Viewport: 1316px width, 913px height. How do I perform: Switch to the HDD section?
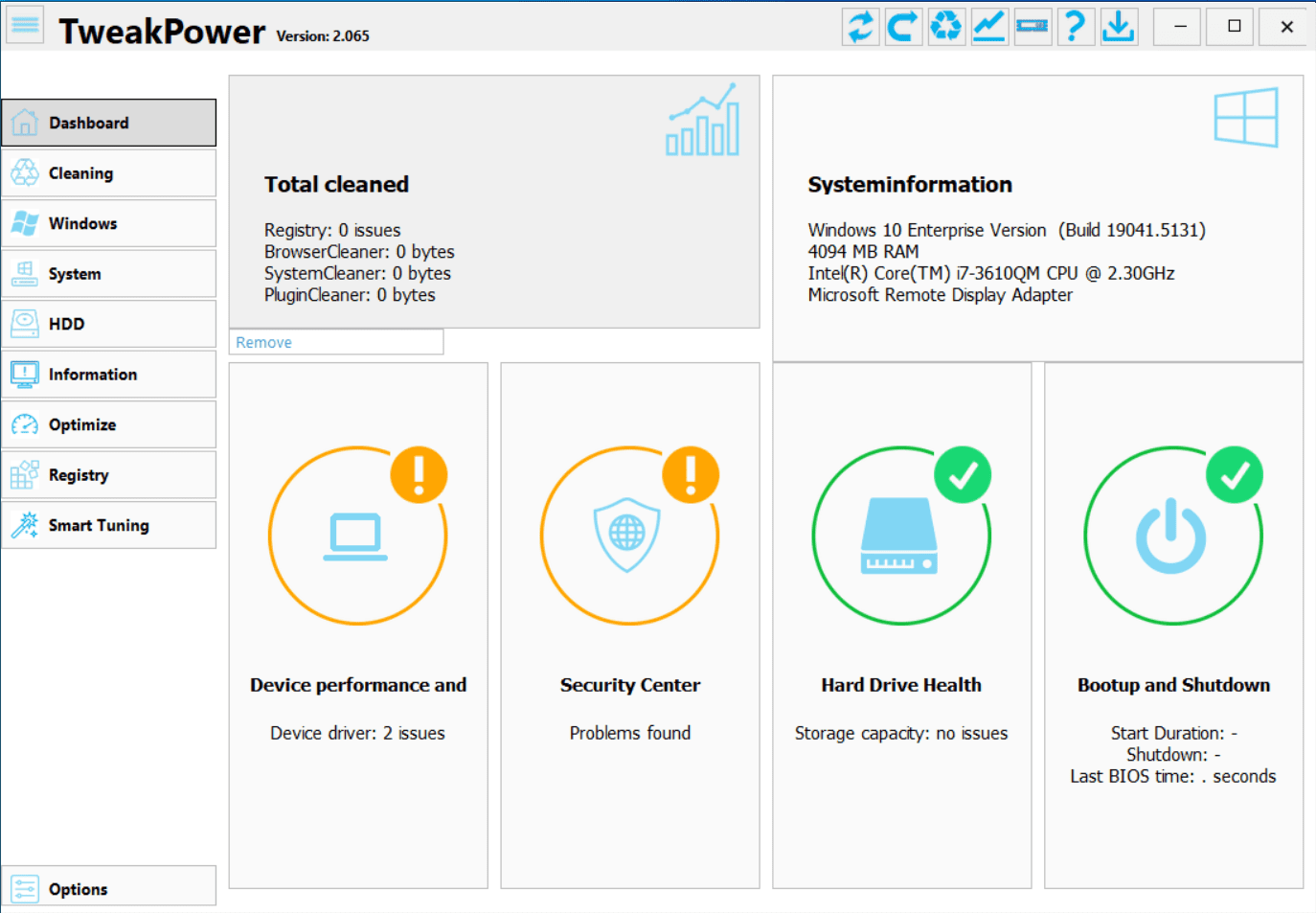click(x=109, y=324)
